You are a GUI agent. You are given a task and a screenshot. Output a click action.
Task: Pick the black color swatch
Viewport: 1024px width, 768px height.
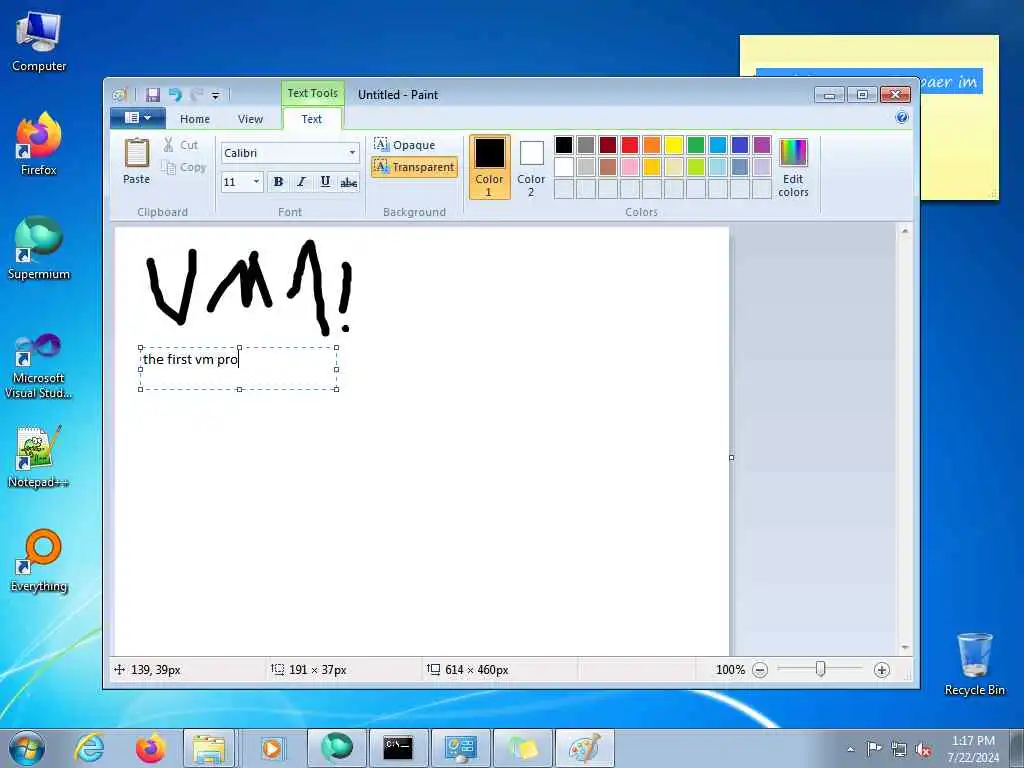click(x=564, y=144)
